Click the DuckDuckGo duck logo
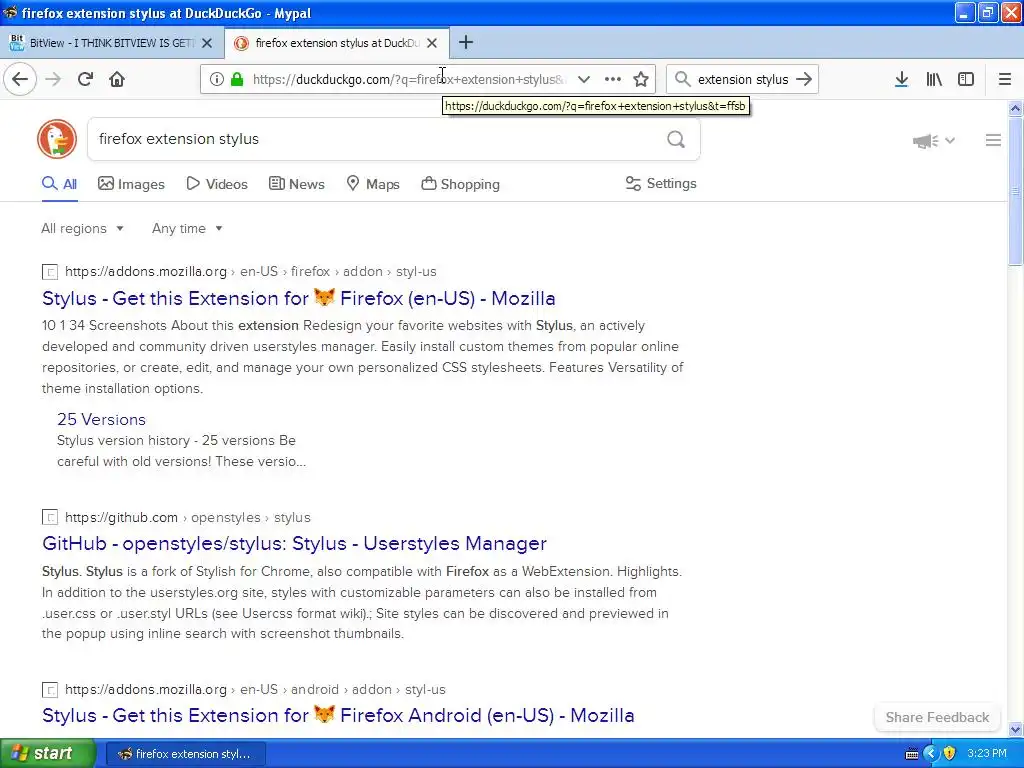 pyautogui.click(x=57, y=139)
